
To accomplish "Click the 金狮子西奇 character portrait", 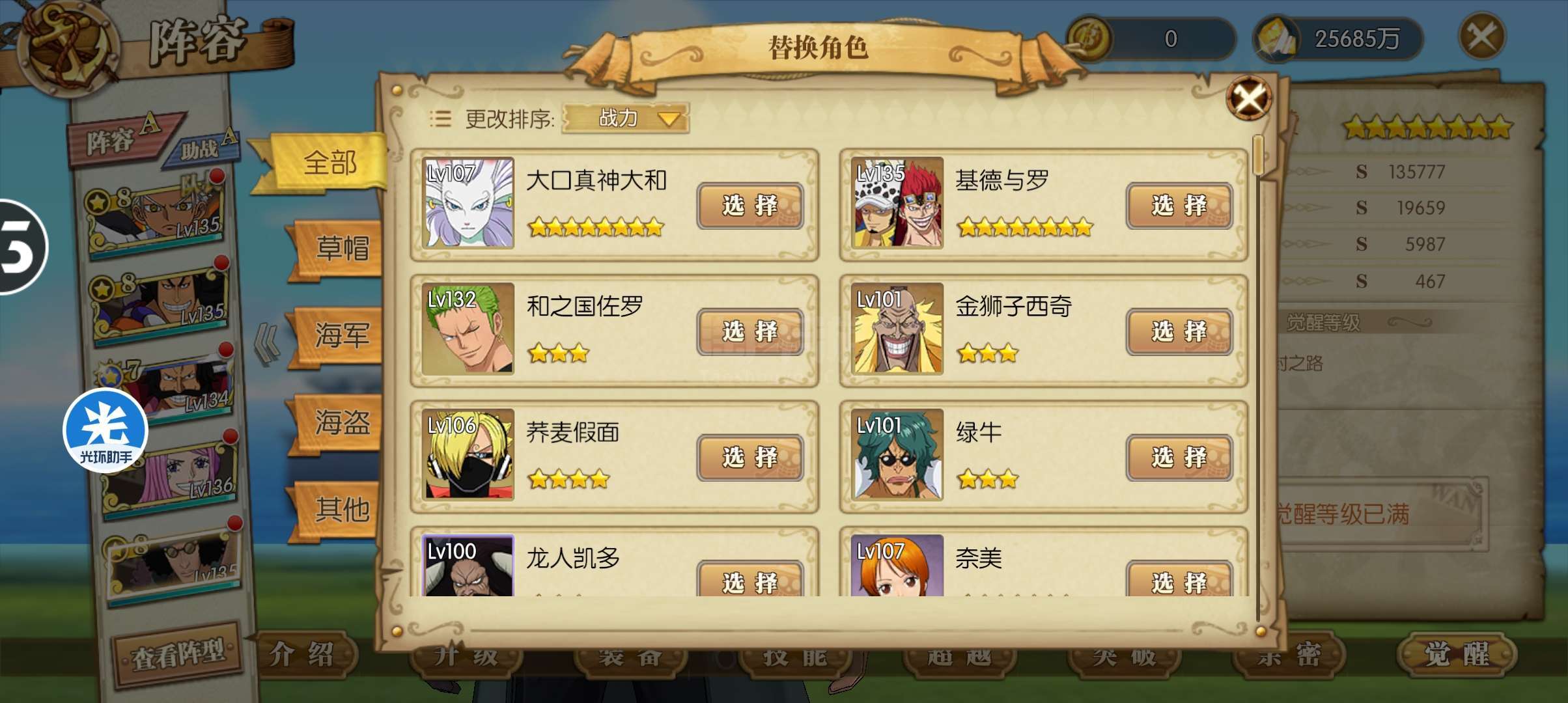I will click(897, 328).
